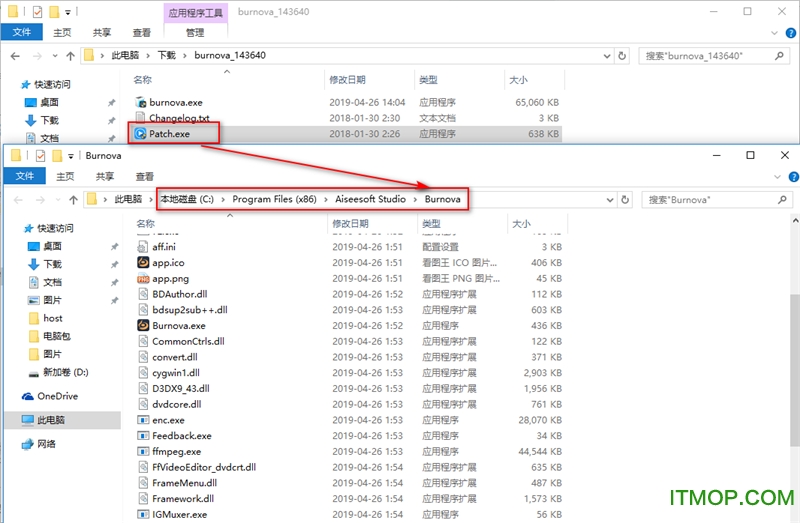Click the Changelog.txt document icon
Viewport: 800px width, 523px height.
(x=140, y=118)
